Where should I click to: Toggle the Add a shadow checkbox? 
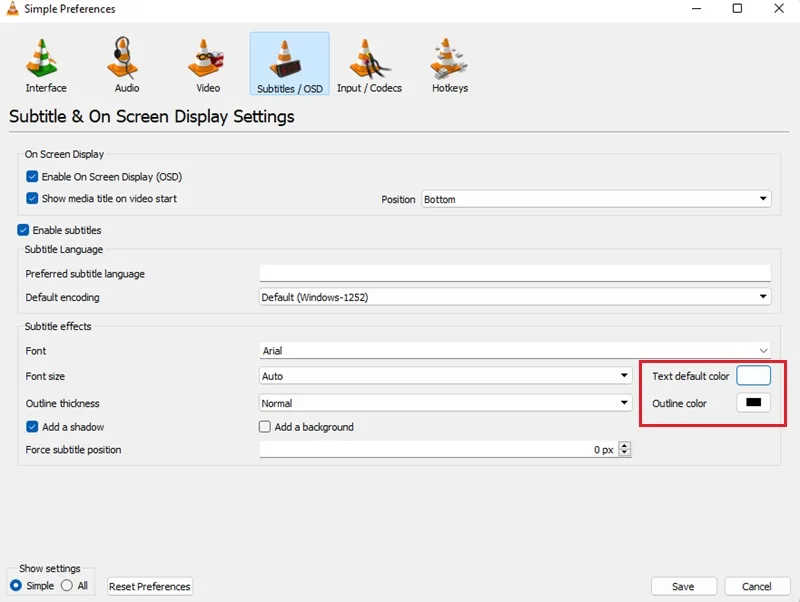pyautogui.click(x=32, y=427)
